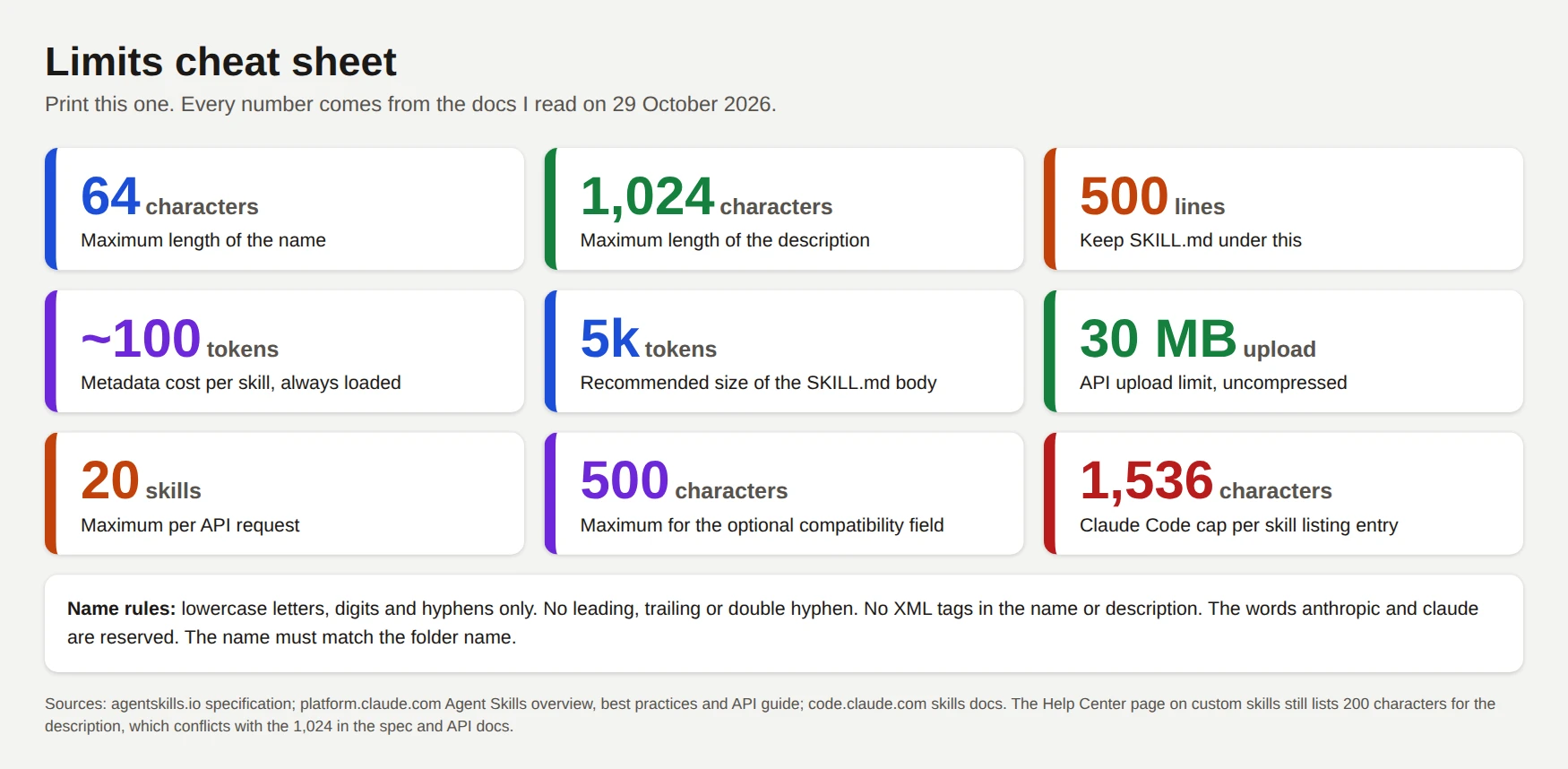Select the 500 characters compatibility field card
The image size is (1568, 769).
point(784,494)
